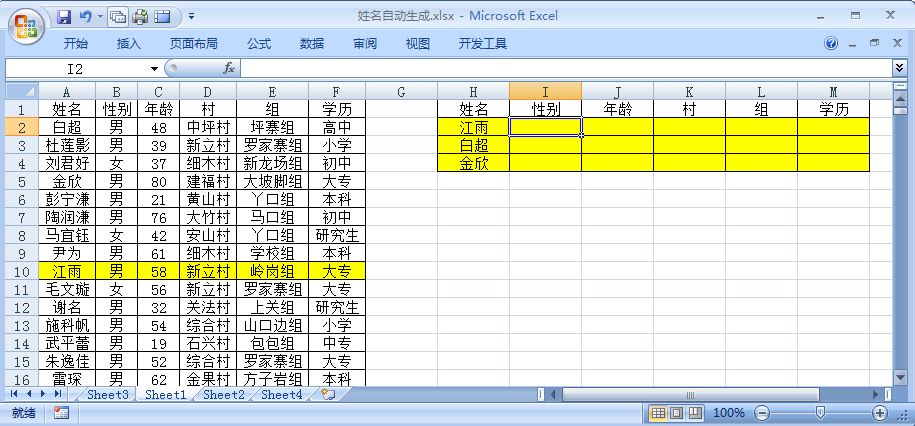Click cell containing 罗家寨组 in row 3
915x426 pixels.
pos(273,145)
